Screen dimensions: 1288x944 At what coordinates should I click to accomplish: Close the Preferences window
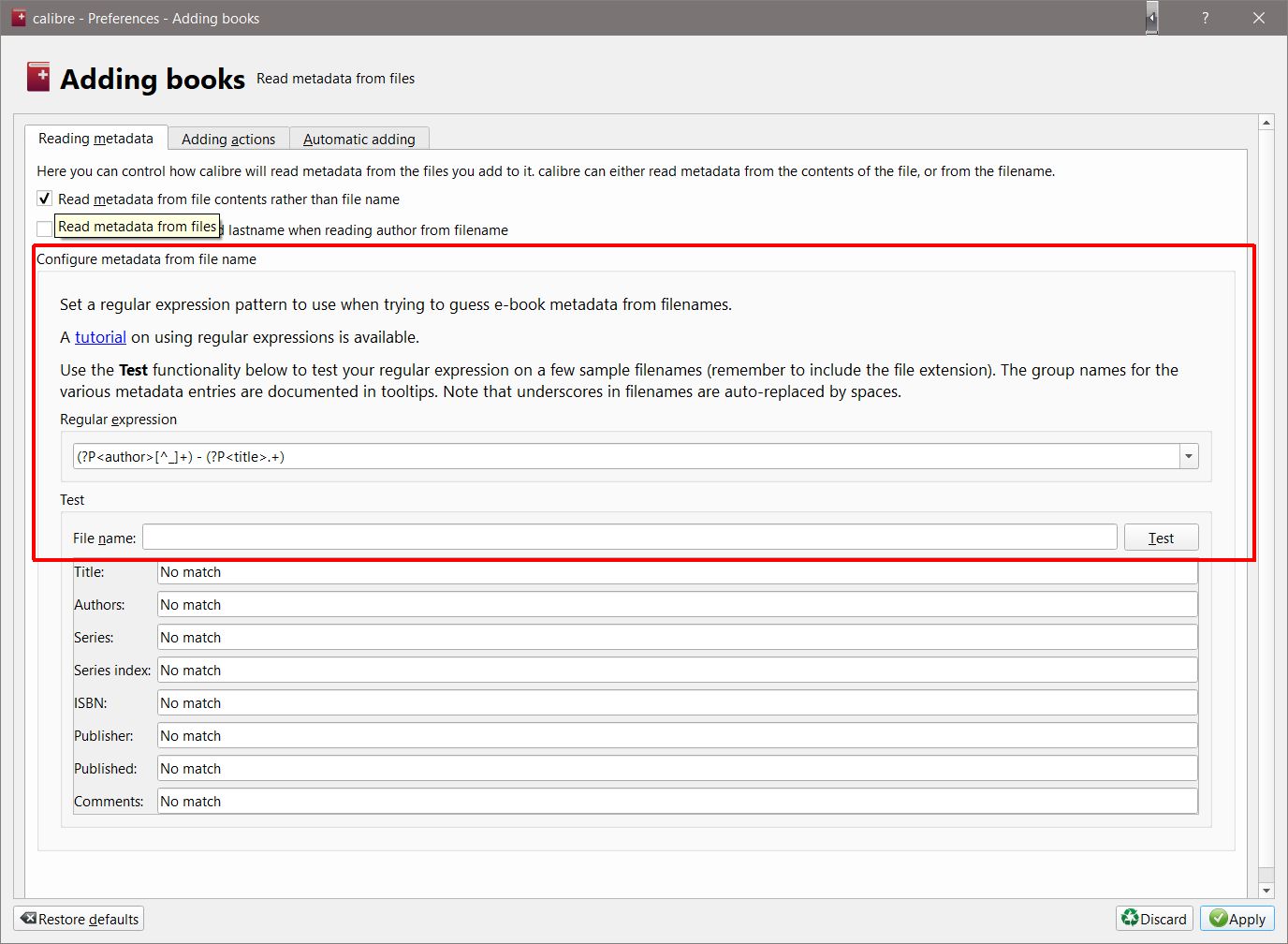point(1259,18)
